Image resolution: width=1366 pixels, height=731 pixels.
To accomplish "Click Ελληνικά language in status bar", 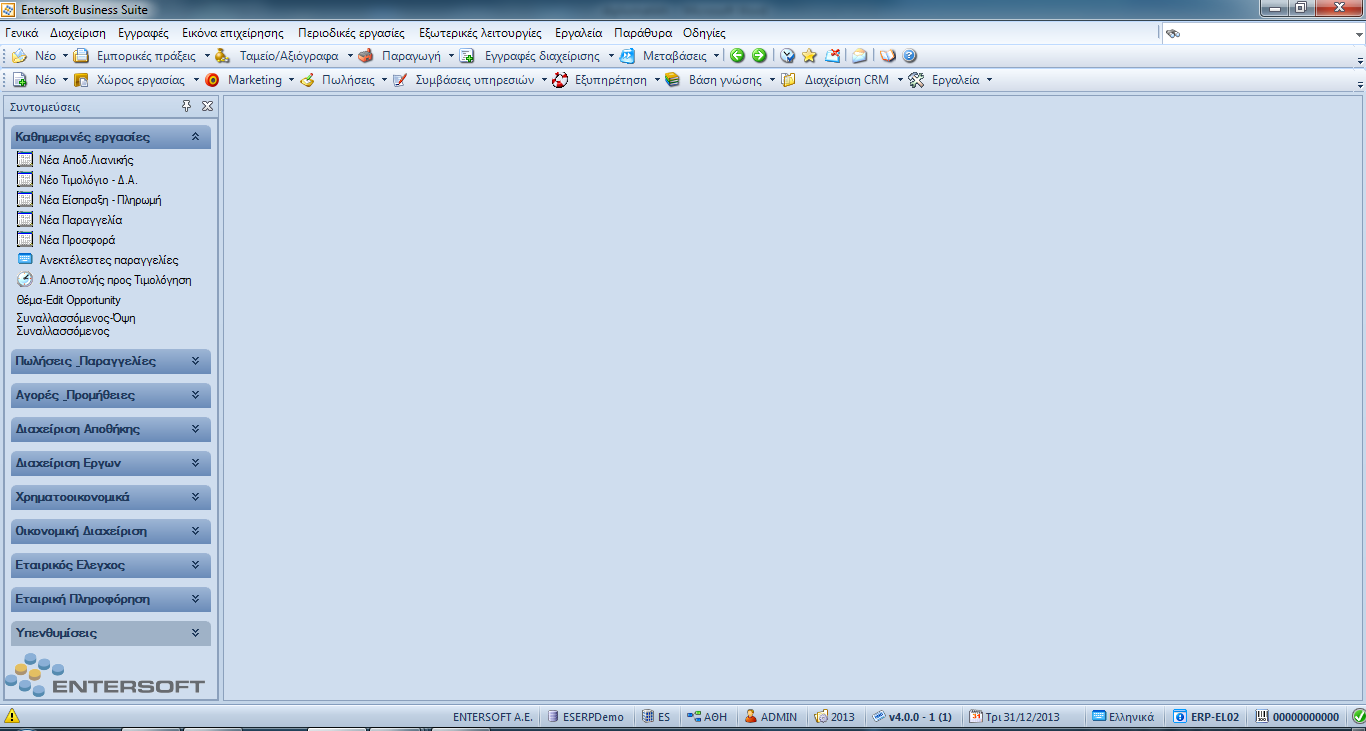I will point(1123,716).
